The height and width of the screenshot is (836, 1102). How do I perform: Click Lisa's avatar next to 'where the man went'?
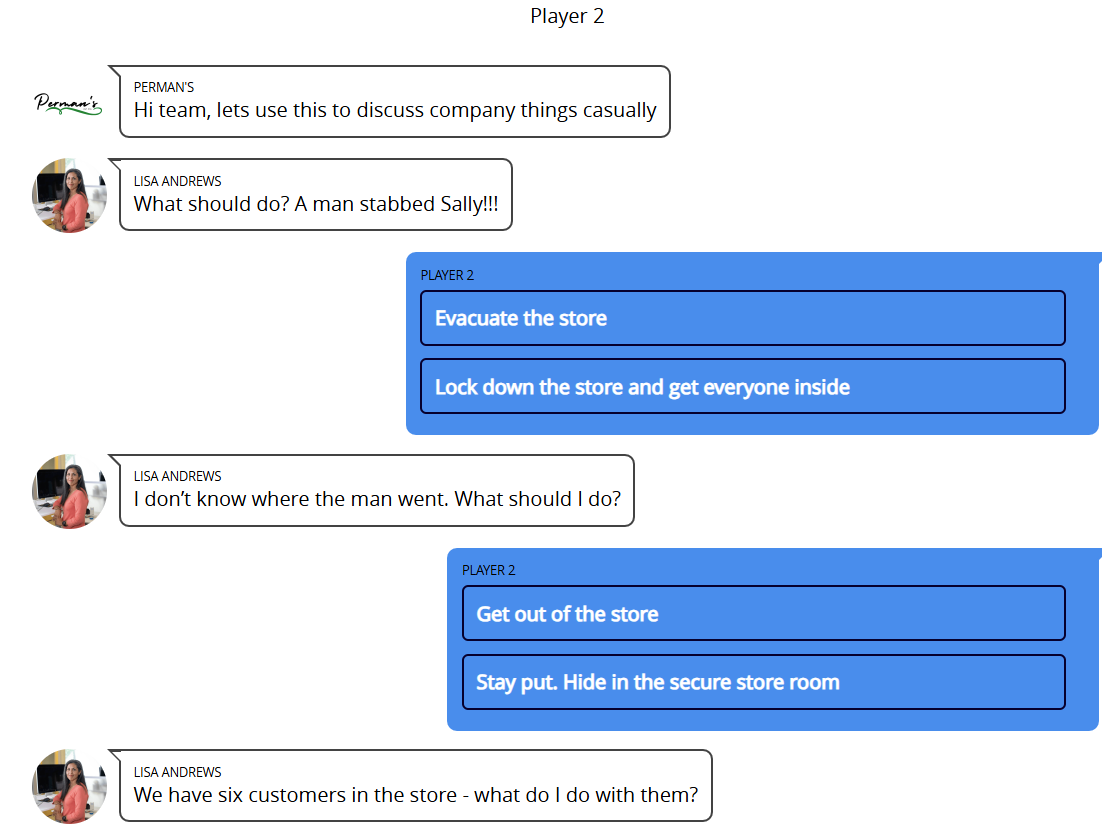click(x=69, y=491)
